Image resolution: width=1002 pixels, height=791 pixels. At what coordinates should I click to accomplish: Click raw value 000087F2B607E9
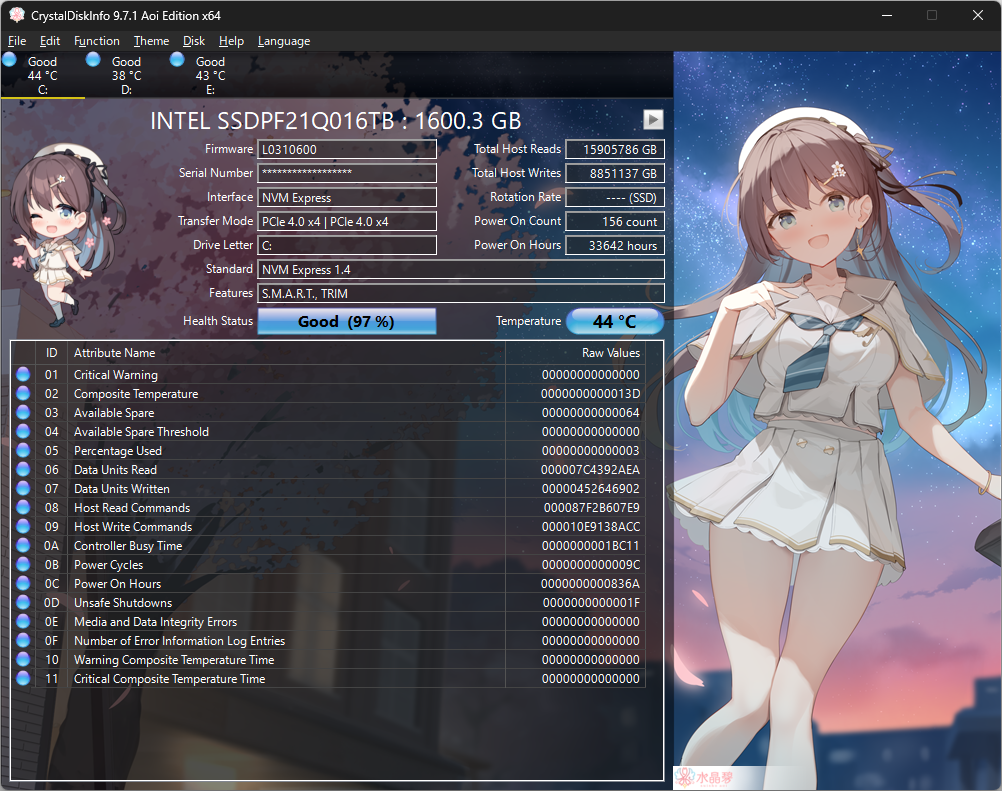pyautogui.click(x=592, y=508)
